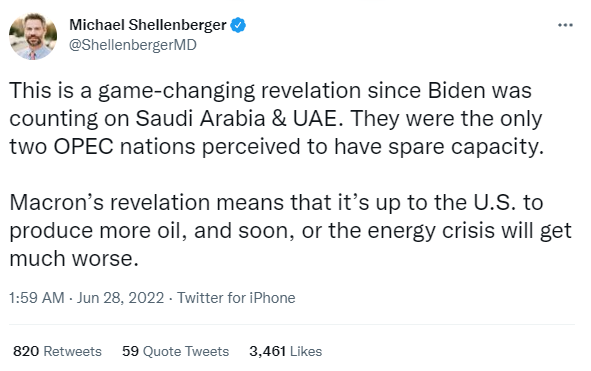Click the phrase energy crisis in the tweet

(431, 231)
